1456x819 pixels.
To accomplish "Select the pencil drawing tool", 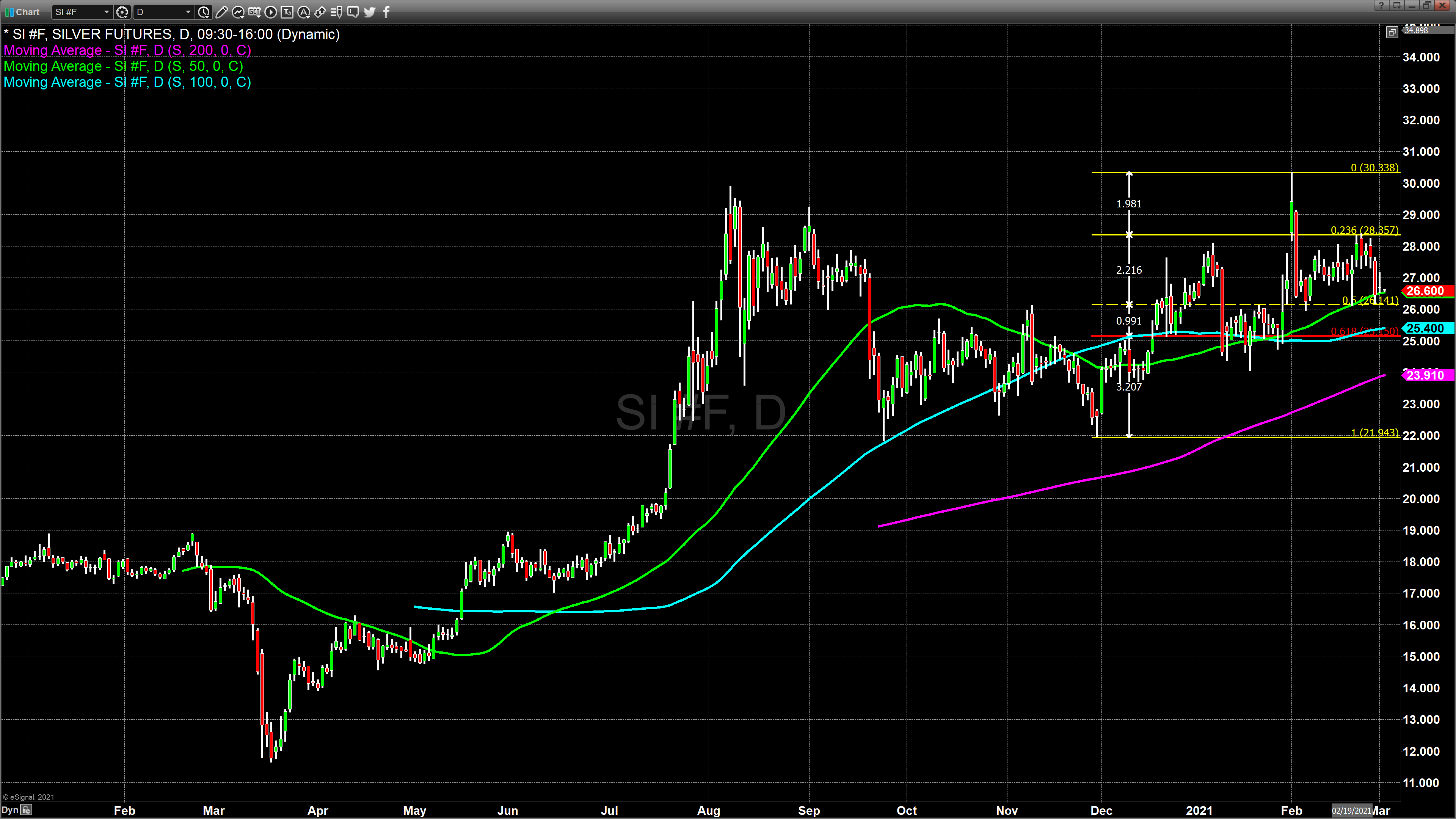I will coord(221,12).
